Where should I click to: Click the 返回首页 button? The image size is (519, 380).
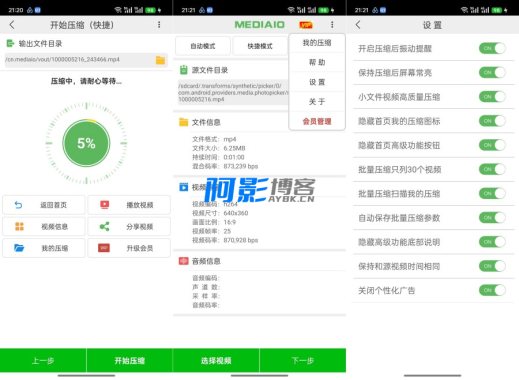coord(44,205)
